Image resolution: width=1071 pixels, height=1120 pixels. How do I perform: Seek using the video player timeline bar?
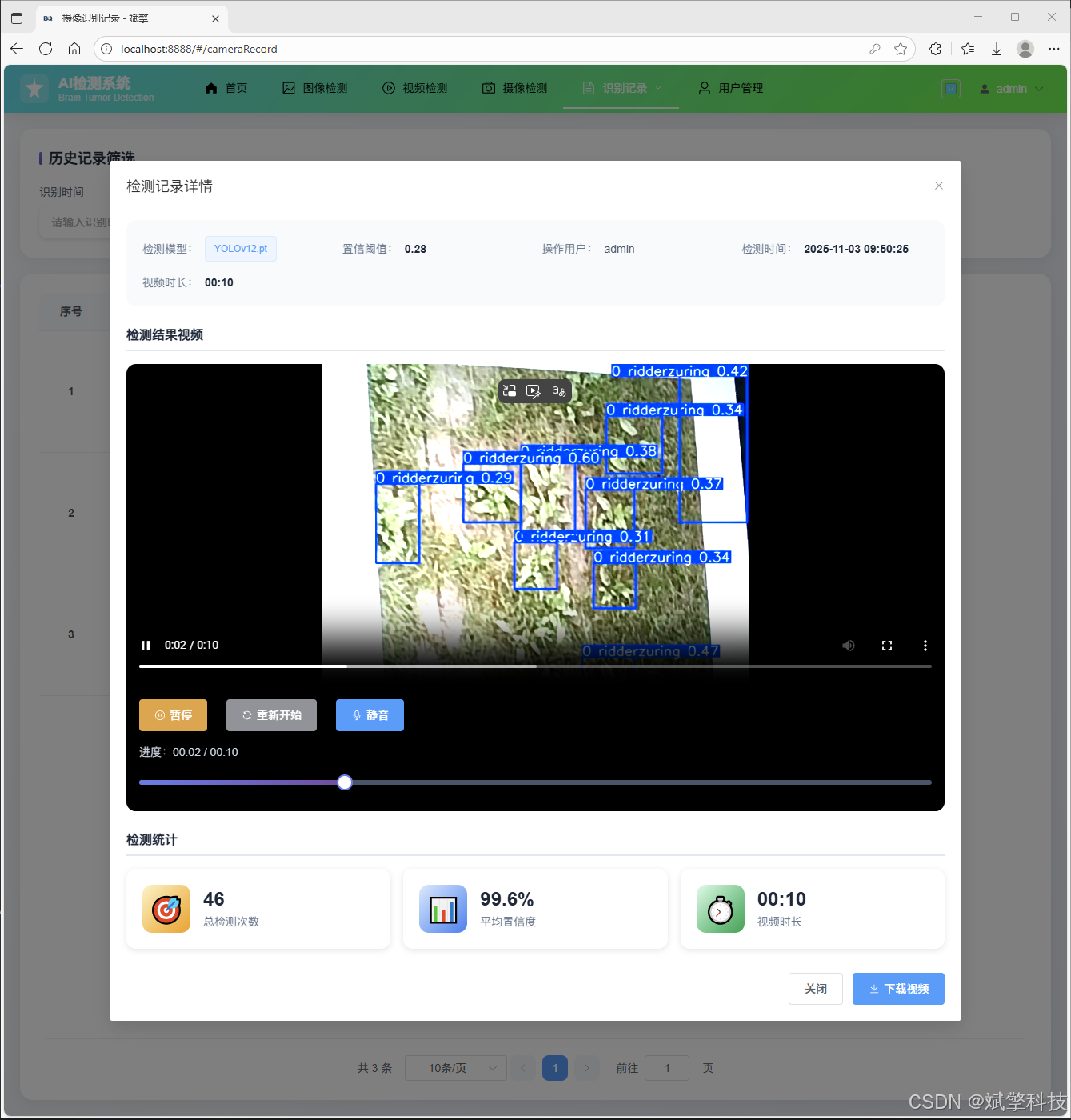pos(535,666)
